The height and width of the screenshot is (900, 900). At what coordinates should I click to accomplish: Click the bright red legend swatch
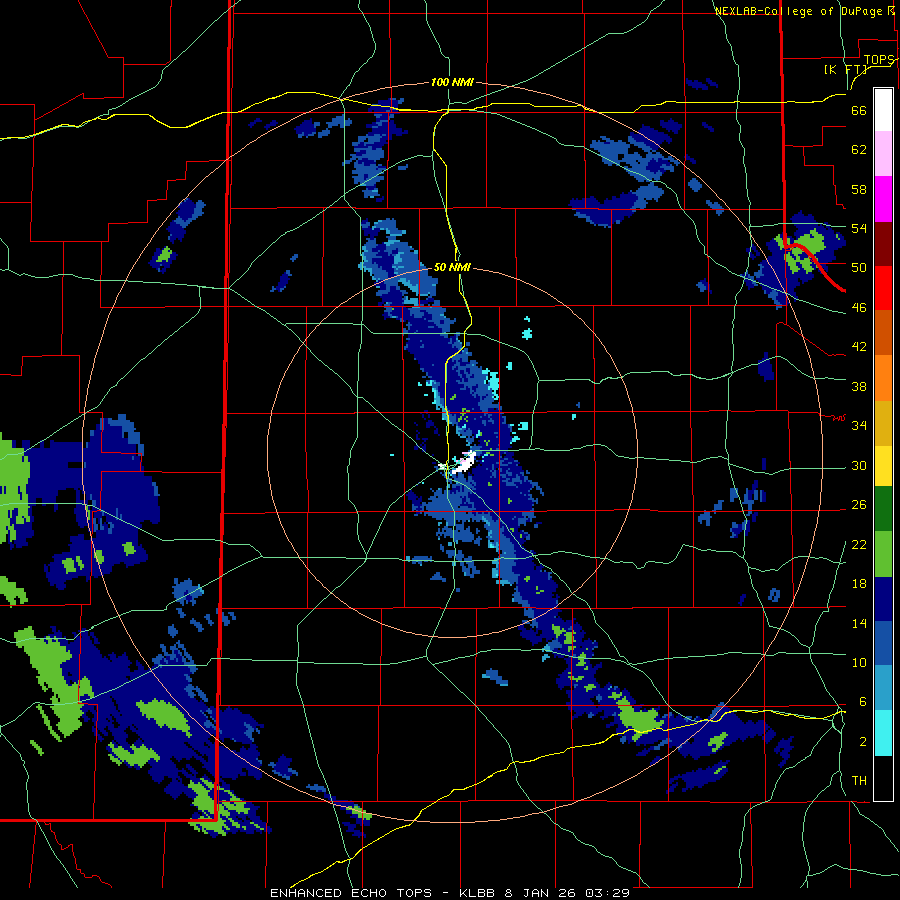pos(883,288)
